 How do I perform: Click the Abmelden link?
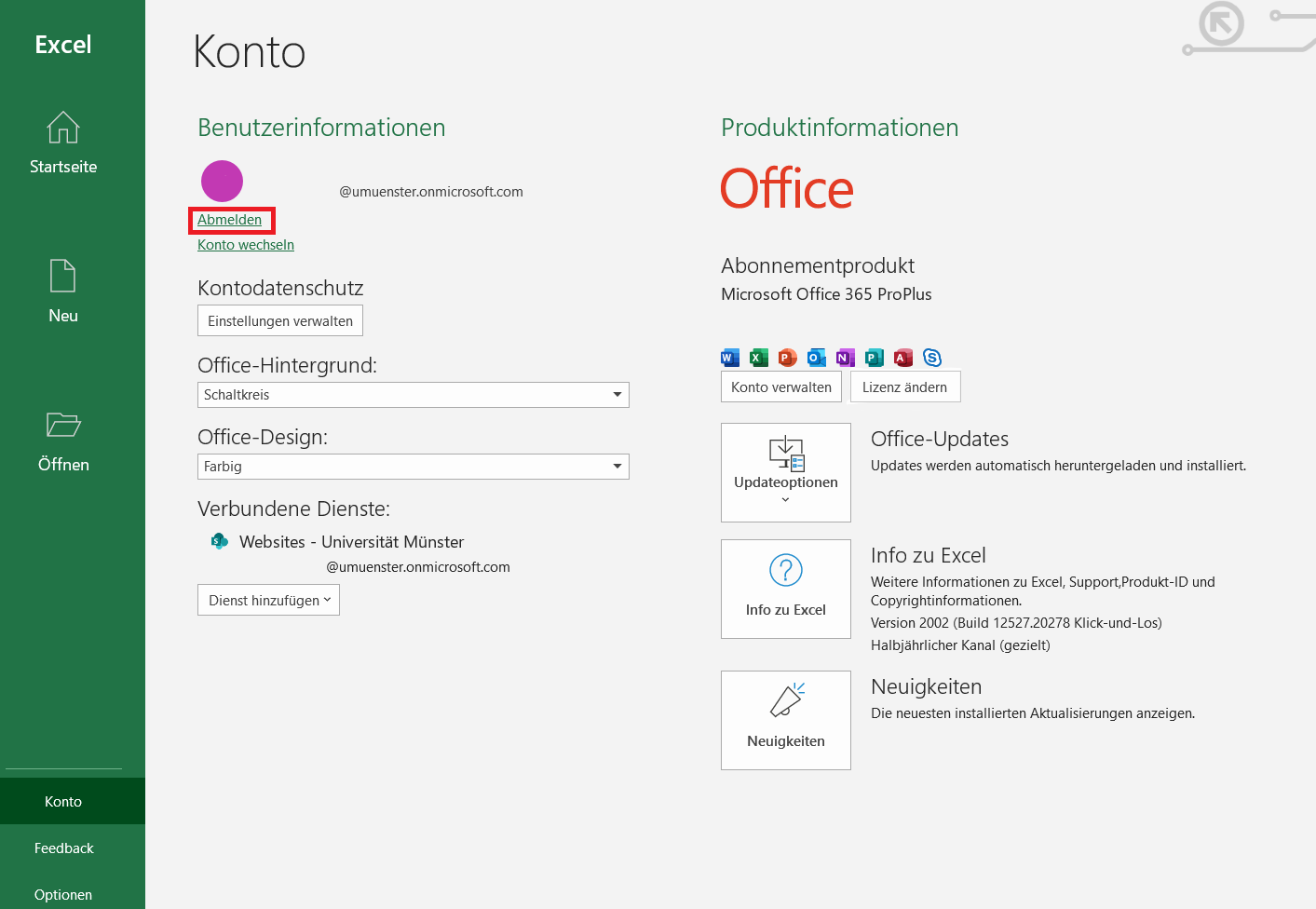click(229, 220)
